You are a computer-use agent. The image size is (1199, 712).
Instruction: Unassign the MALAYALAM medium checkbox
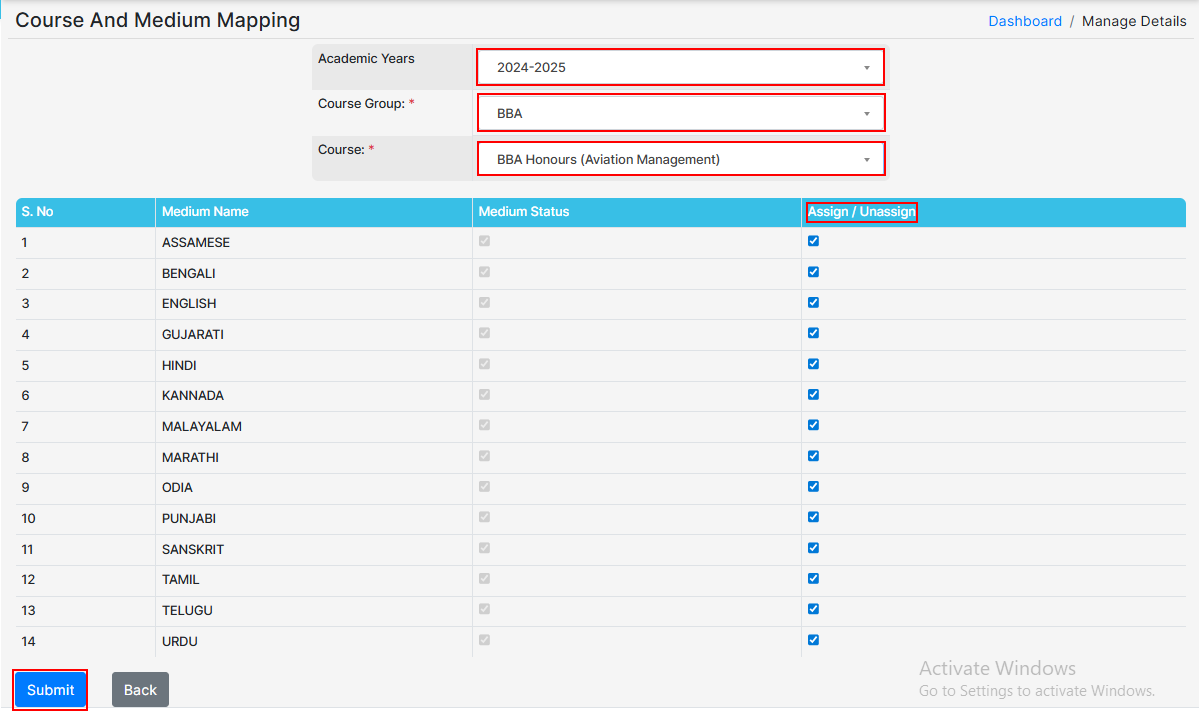point(813,425)
